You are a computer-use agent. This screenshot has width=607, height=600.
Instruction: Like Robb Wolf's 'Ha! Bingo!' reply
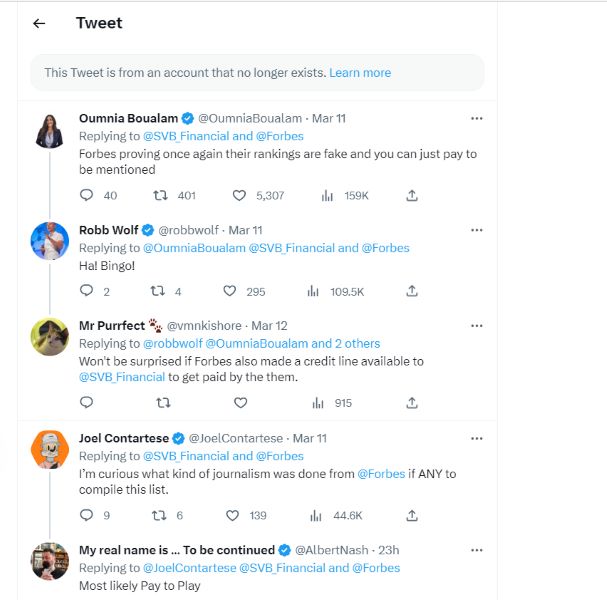click(x=230, y=291)
